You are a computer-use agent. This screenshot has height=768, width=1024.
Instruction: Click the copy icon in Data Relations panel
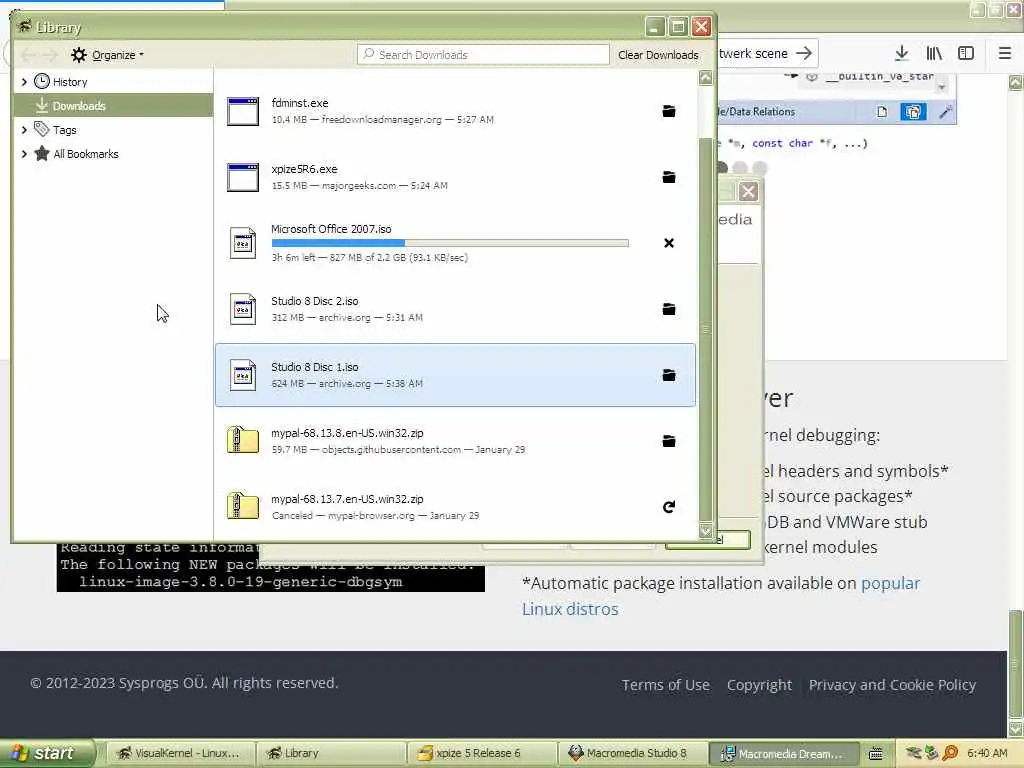tap(913, 112)
